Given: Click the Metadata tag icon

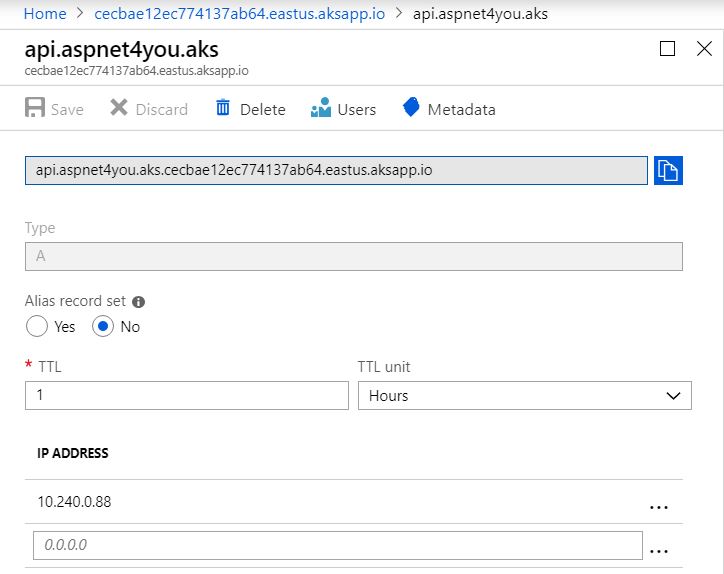Looking at the screenshot, I should click(411, 107).
